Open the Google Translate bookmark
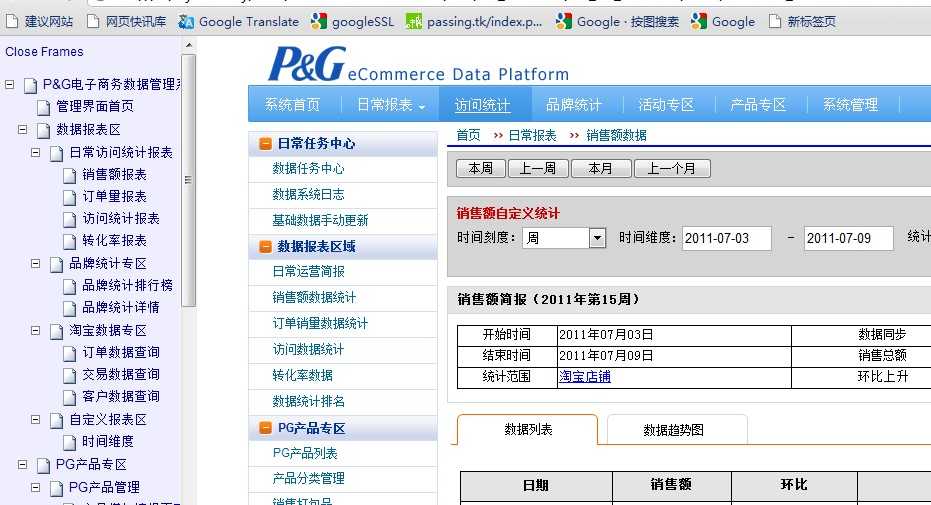Viewport: 931px width, 505px height. coord(239,22)
